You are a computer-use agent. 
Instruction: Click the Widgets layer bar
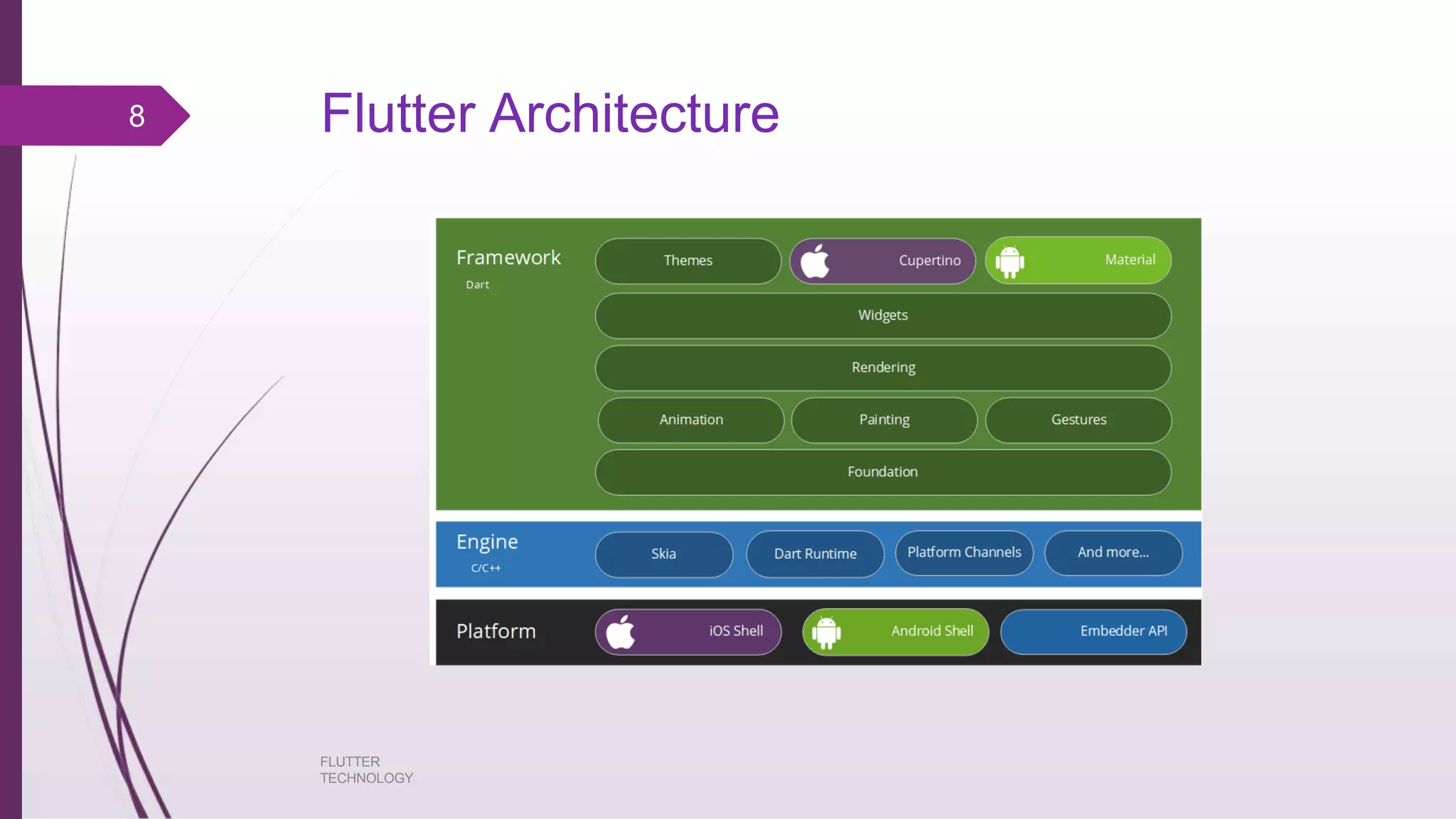[x=882, y=316]
